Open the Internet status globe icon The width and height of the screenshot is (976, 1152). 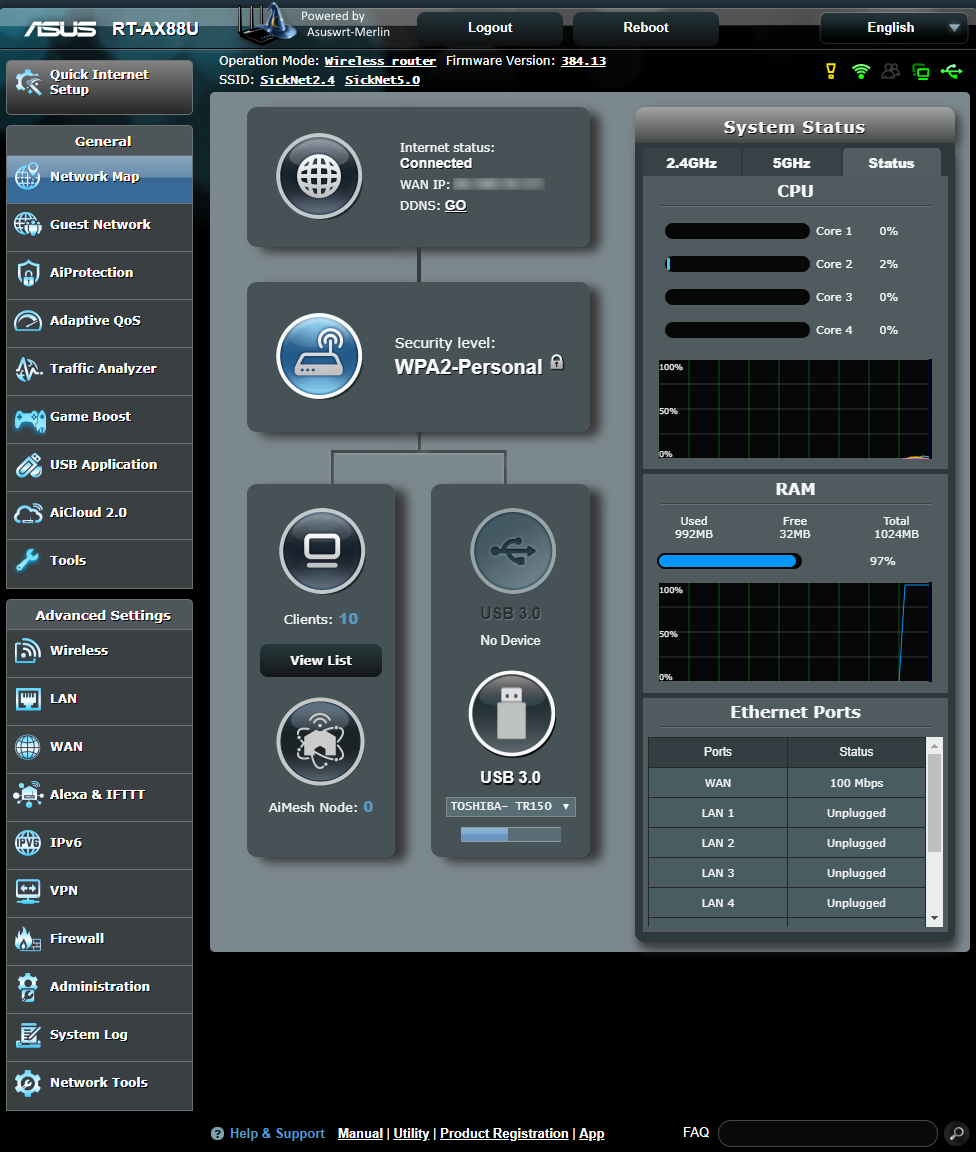point(319,176)
